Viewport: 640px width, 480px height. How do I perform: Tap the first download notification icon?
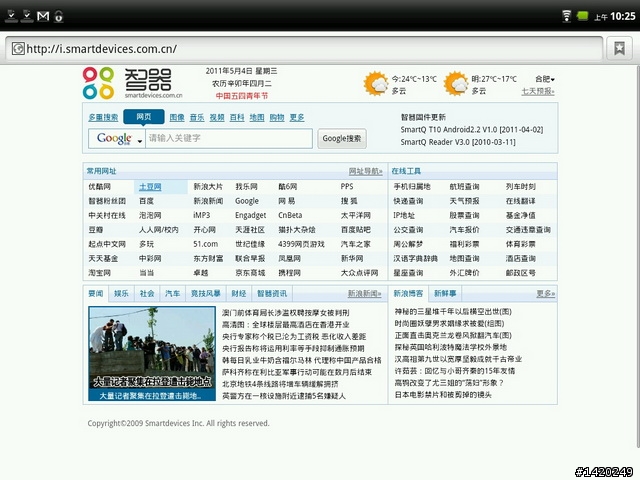pyautogui.click(x=11, y=16)
